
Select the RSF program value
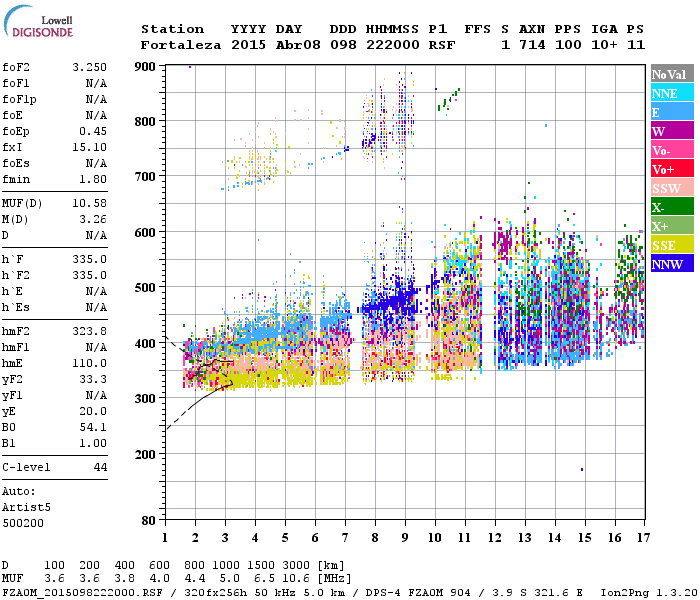tap(442, 45)
